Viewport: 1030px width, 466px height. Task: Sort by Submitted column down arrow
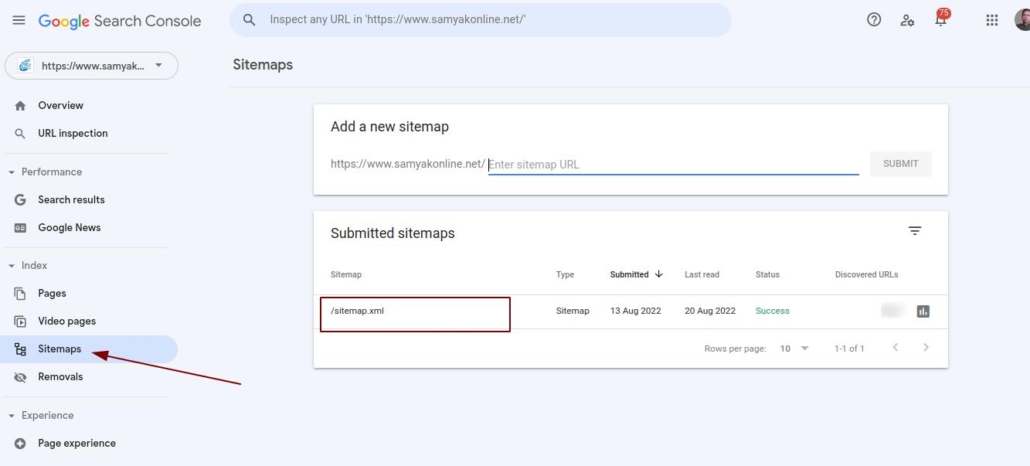[659, 274]
